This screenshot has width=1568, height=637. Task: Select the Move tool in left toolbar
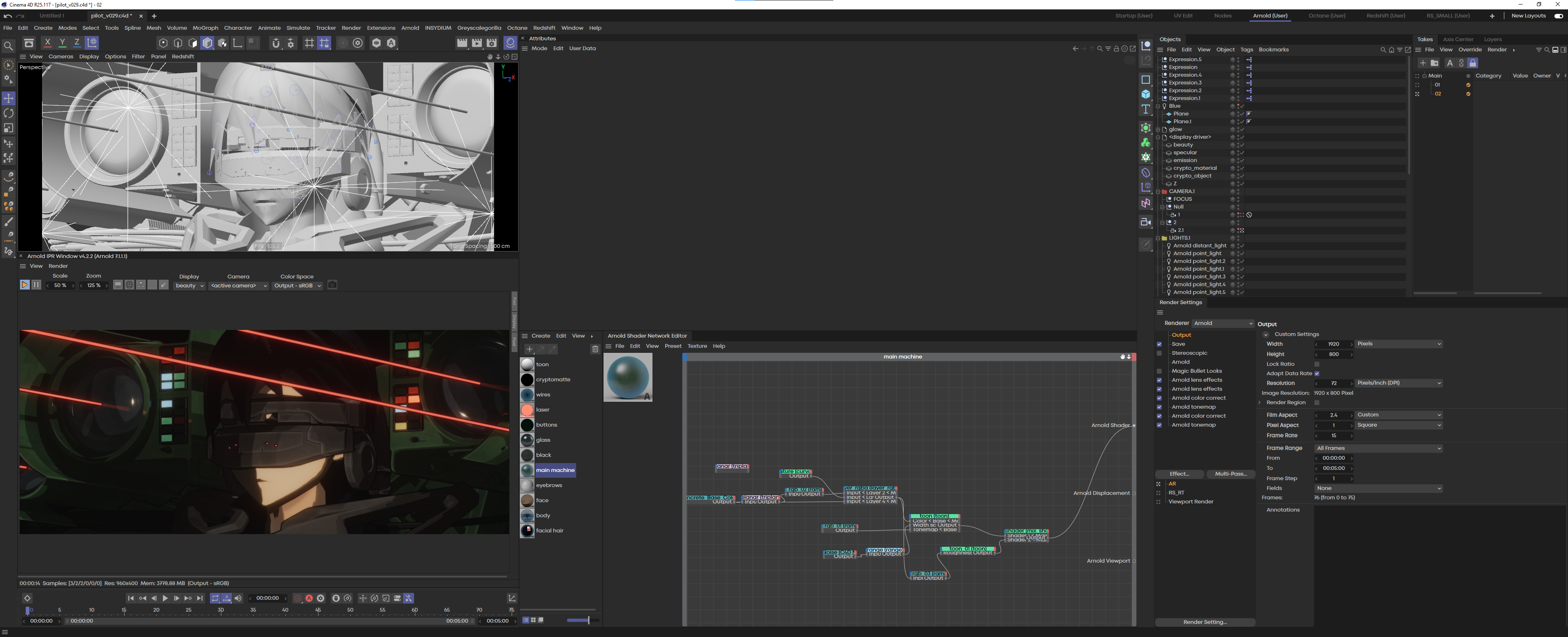tap(9, 98)
